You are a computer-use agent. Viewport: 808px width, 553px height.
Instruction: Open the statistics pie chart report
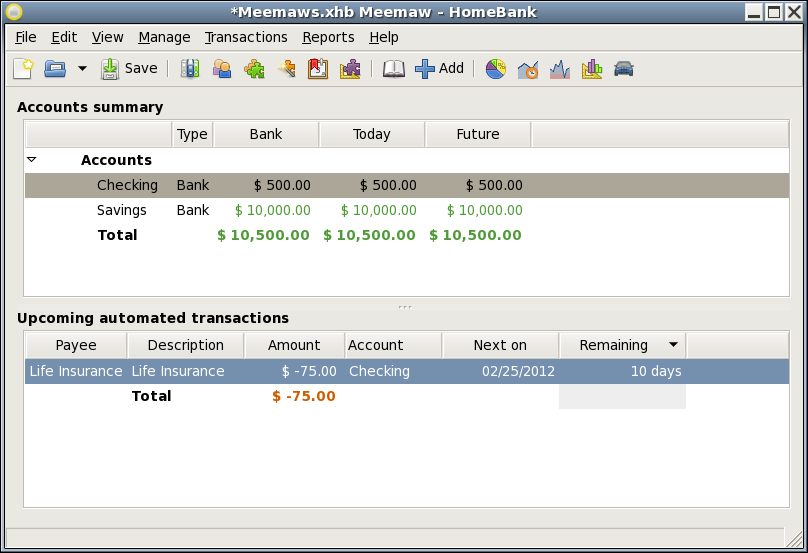496,69
